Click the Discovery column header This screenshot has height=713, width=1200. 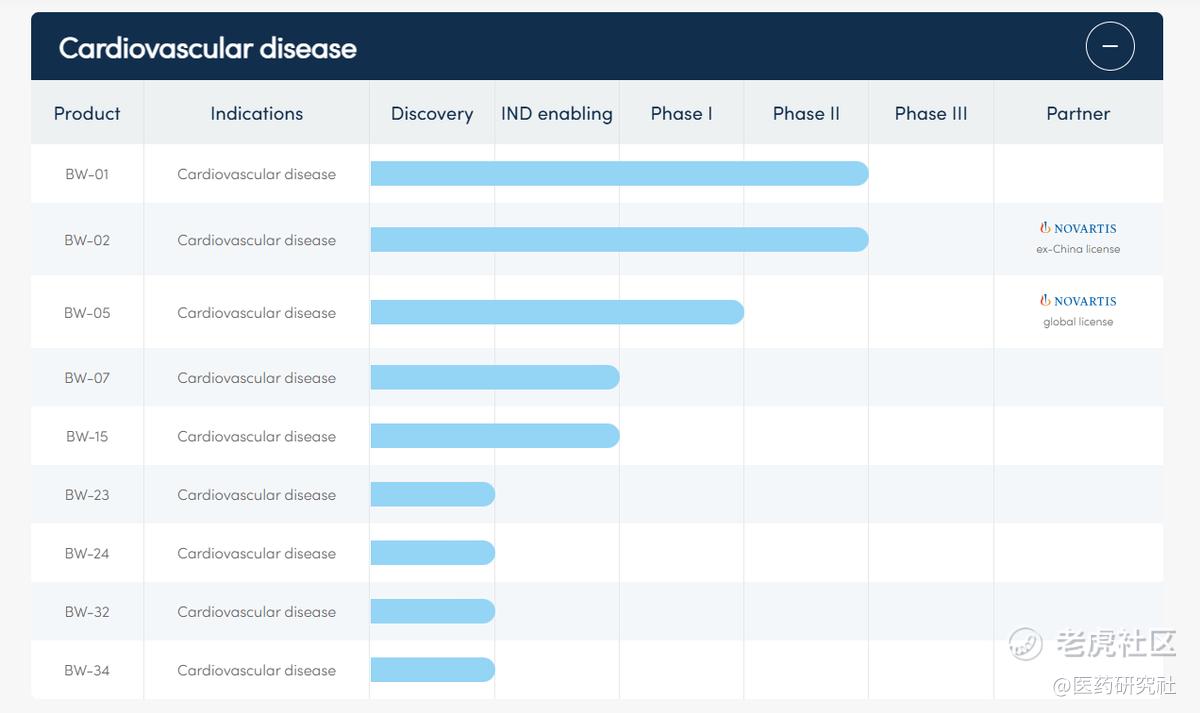(432, 113)
